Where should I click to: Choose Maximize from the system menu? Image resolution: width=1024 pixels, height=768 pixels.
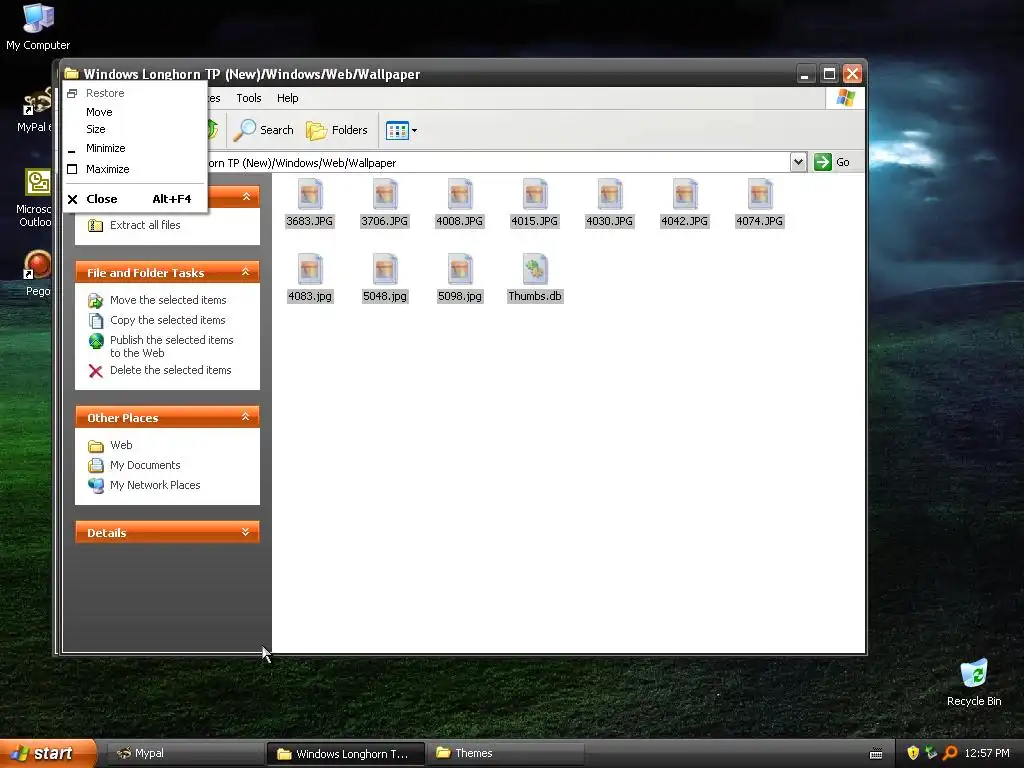(135, 169)
